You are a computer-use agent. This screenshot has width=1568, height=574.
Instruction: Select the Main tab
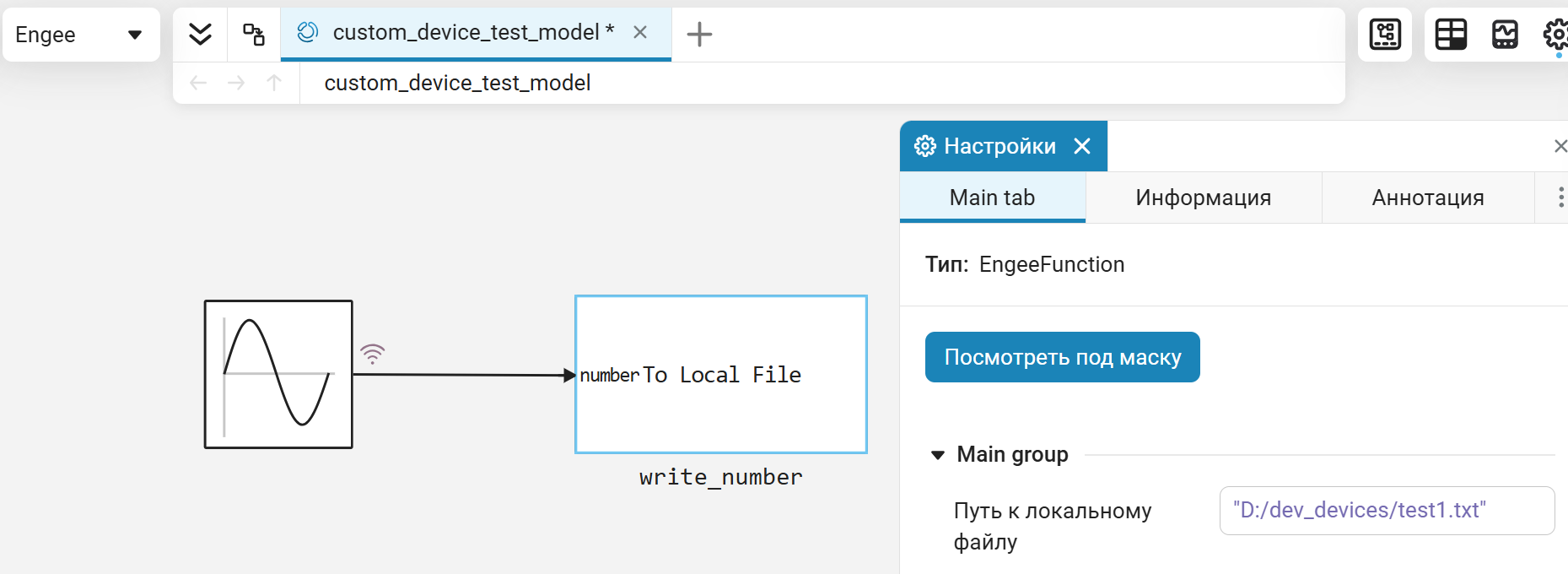[x=992, y=198]
